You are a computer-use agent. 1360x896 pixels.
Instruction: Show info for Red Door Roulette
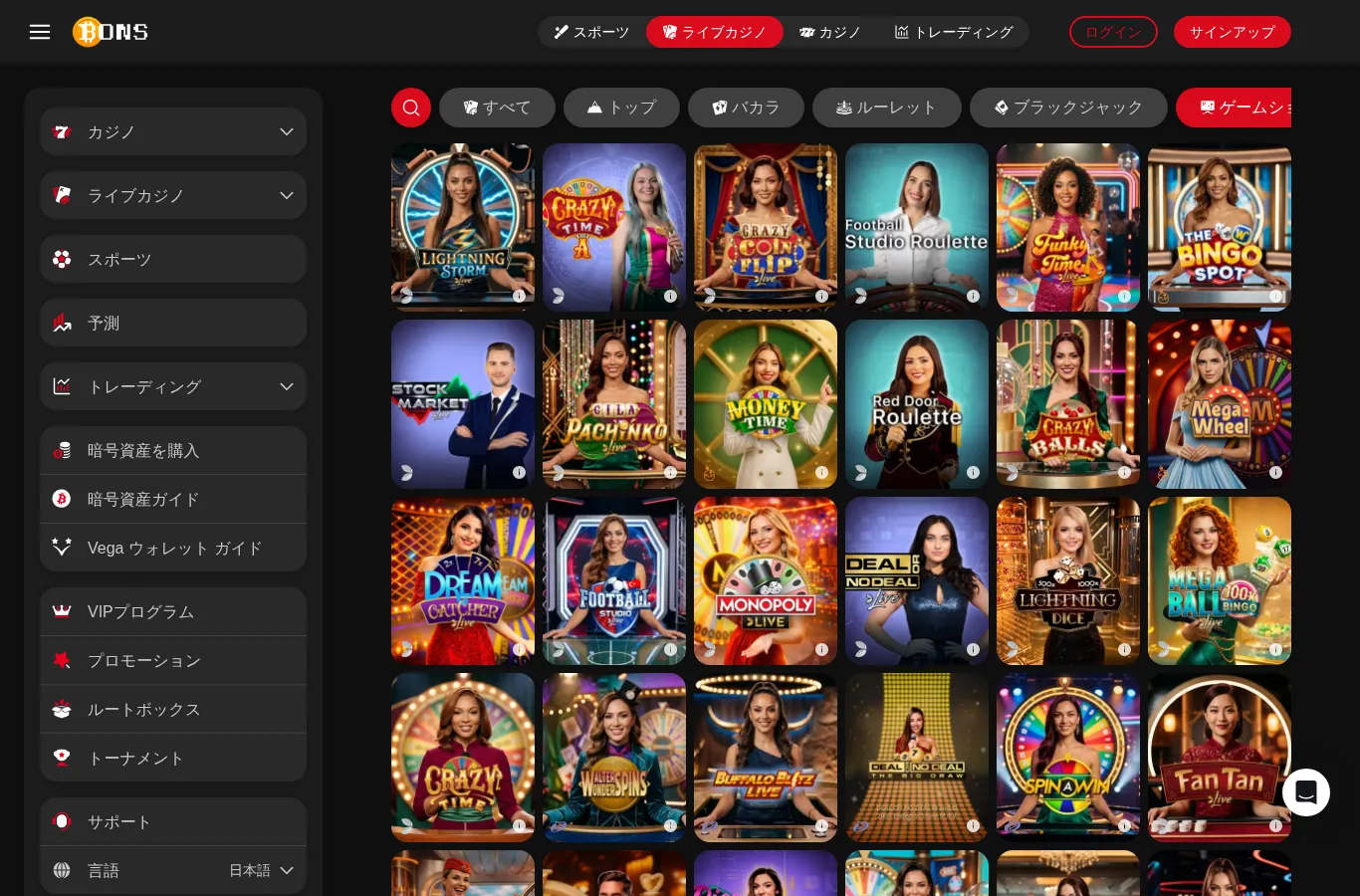click(973, 473)
